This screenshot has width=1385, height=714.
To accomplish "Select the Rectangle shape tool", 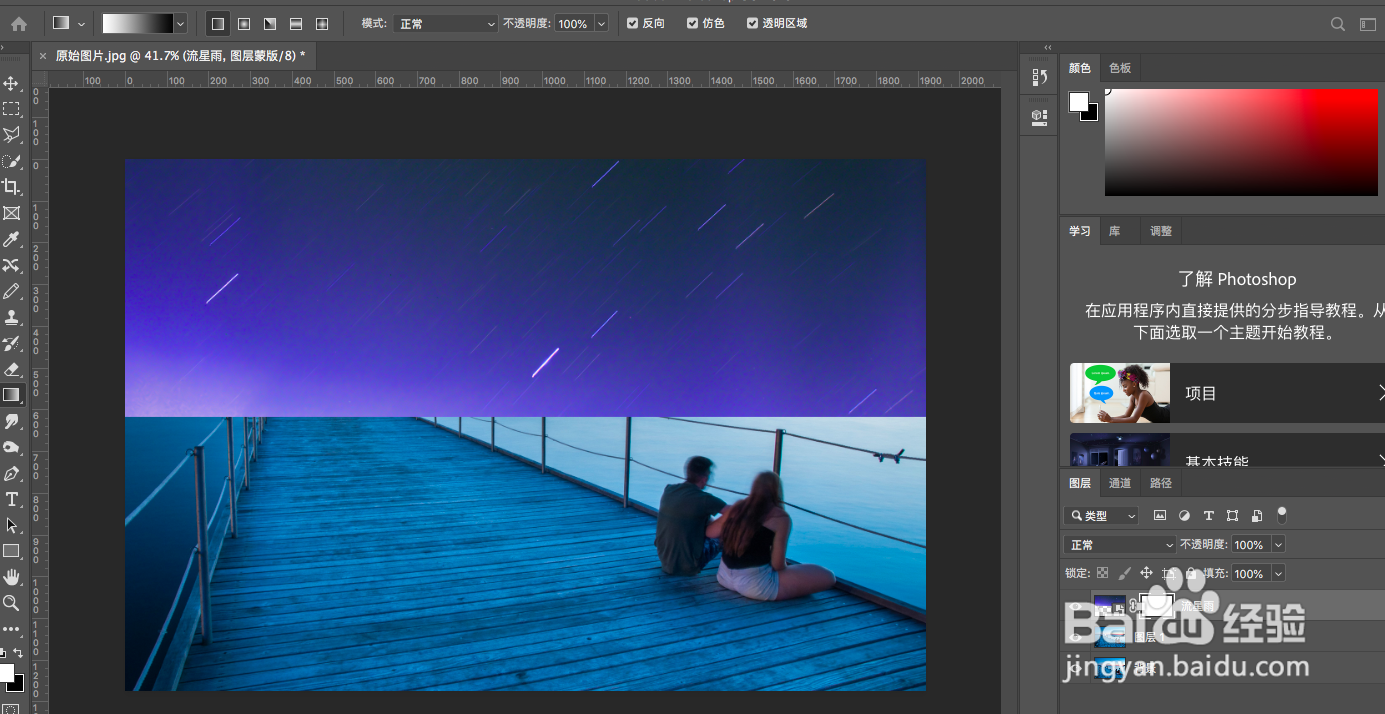I will [x=12, y=551].
